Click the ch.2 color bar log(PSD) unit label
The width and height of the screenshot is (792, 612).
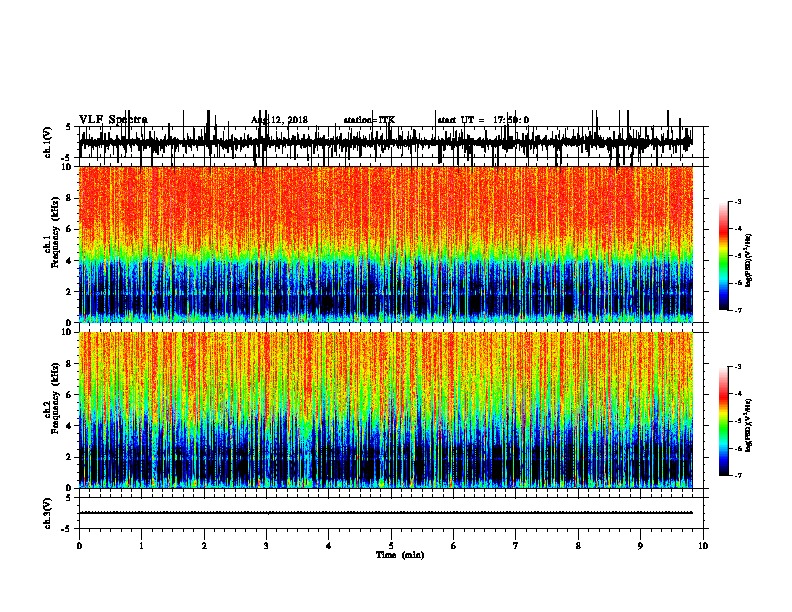tap(748, 426)
